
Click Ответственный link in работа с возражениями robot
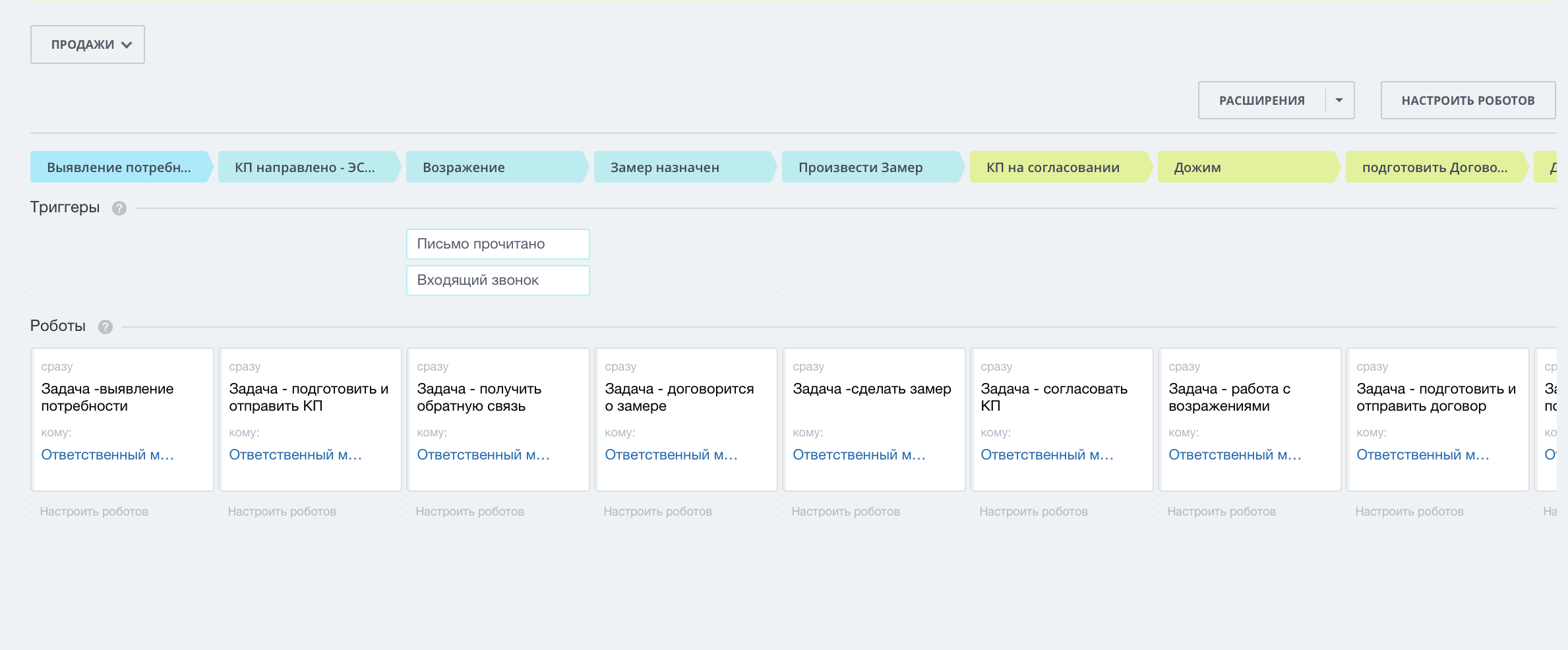[x=1234, y=455]
